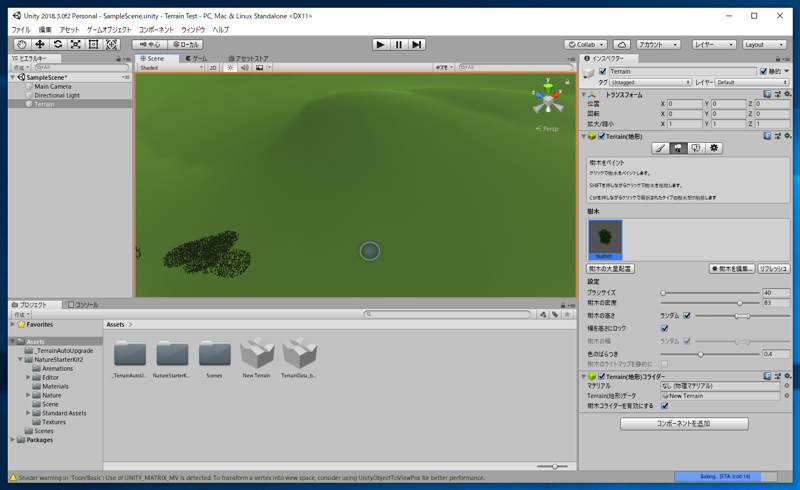Click search by label icon in Project
This screenshot has height=490, width=800.
coord(555,314)
